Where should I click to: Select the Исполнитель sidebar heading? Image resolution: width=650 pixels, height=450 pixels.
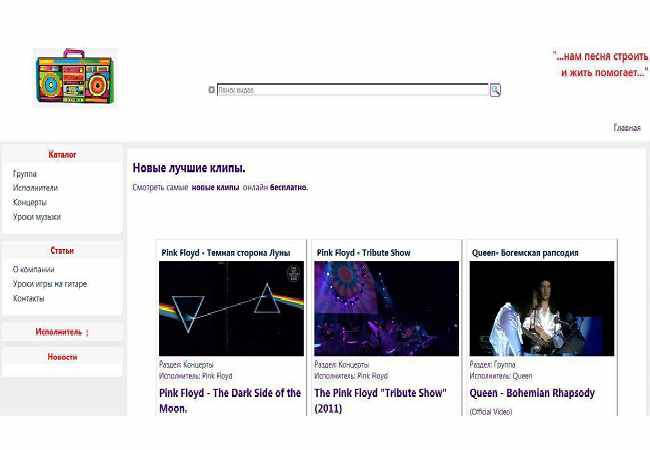59,332
